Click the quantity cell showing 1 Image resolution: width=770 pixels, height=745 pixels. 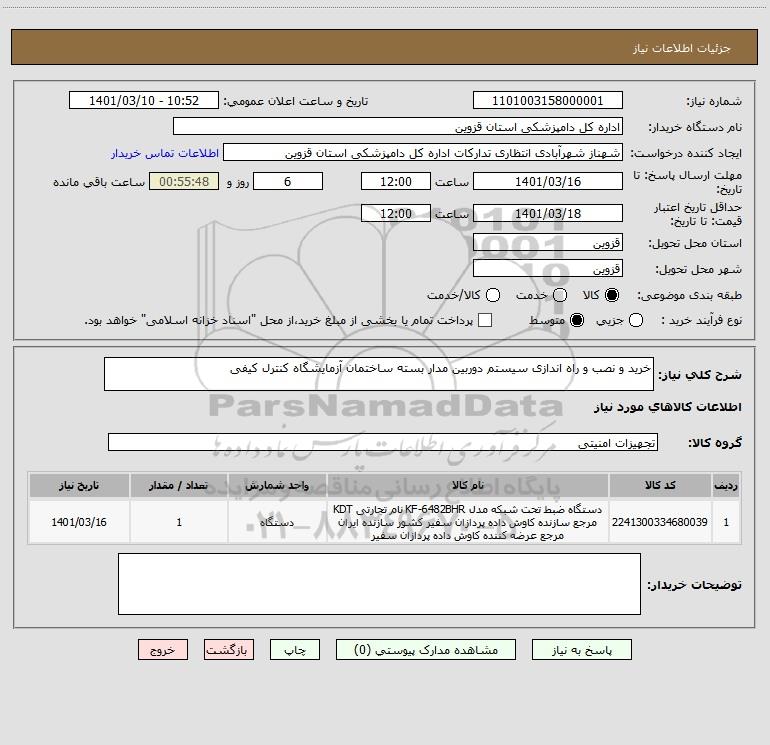pos(179,522)
